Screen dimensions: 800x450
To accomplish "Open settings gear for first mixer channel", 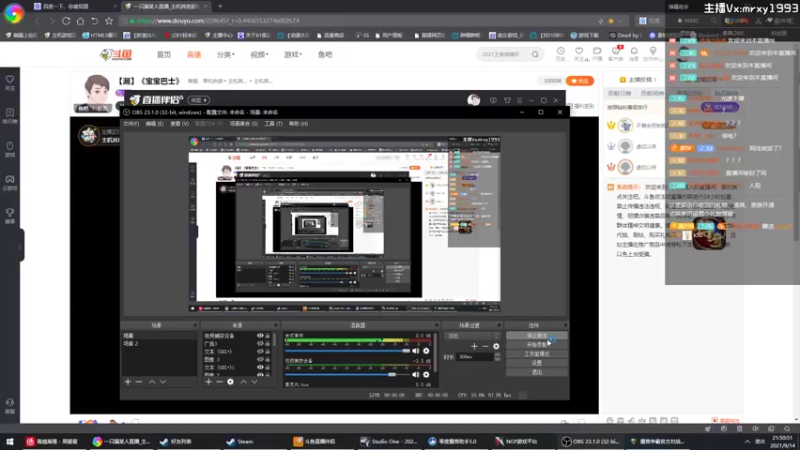I will [x=427, y=351].
